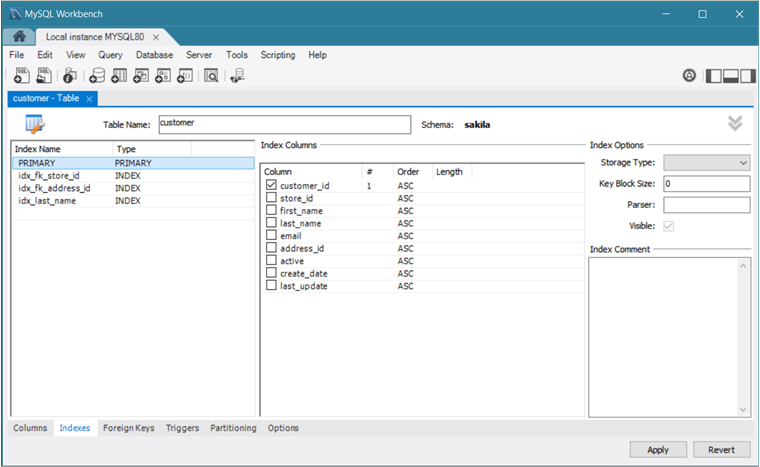The width and height of the screenshot is (760, 467).
Task: Switch to the Foreign Keys tab
Action: click(128, 428)
